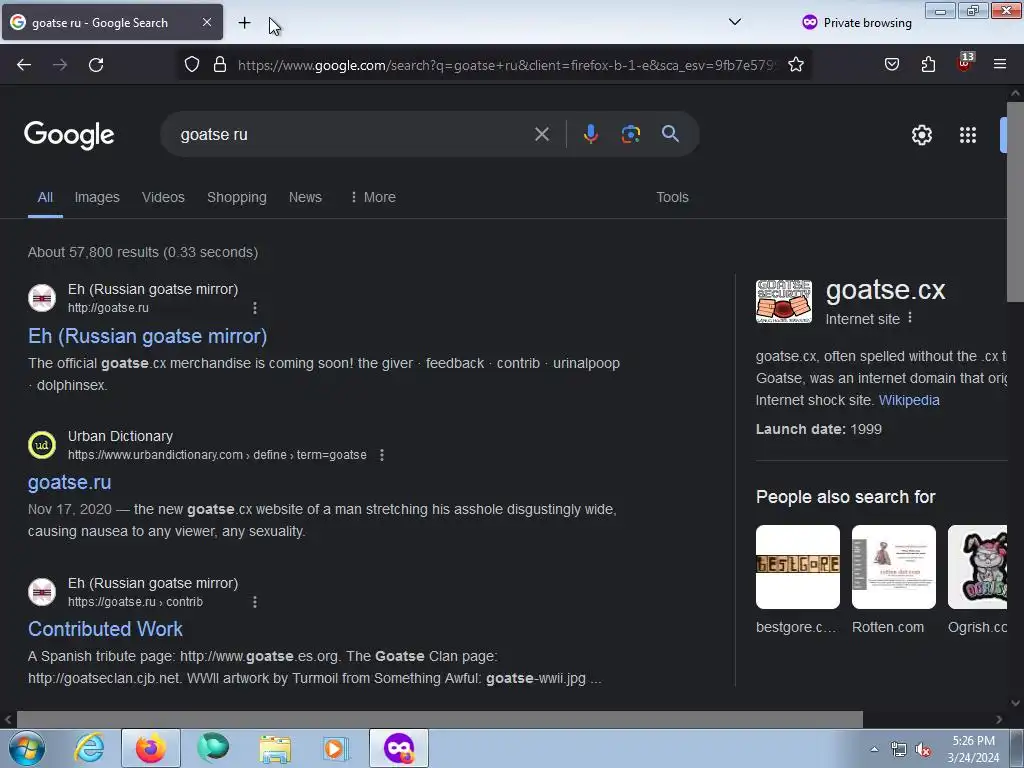1024x768 pixels.
Task: Open the green globe taskbar app
Action: [x=213, y=748]
